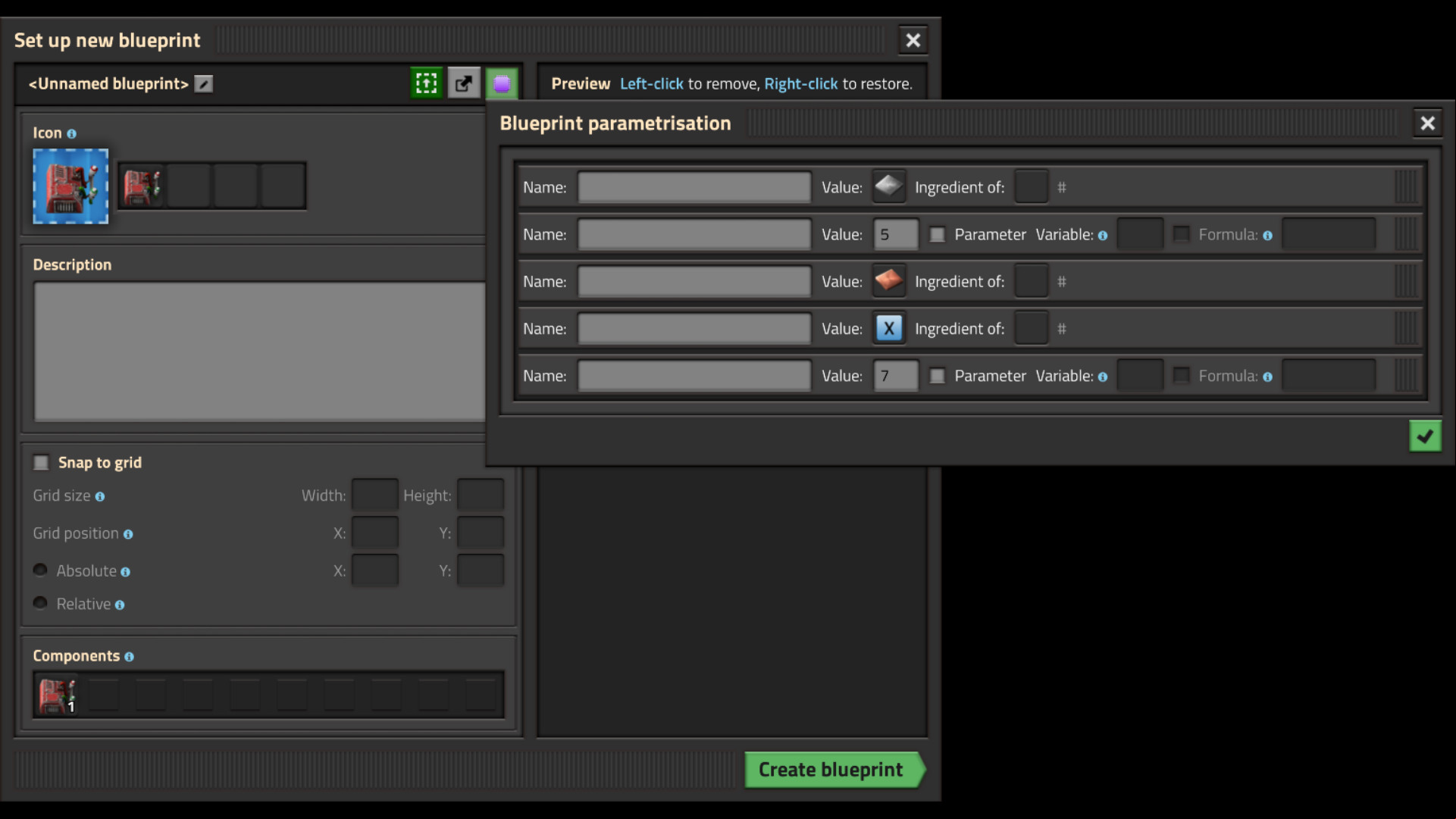Open Components info icon
Image resolution: width=1456 pixels, height=819 pixels.
coord(129,657)
